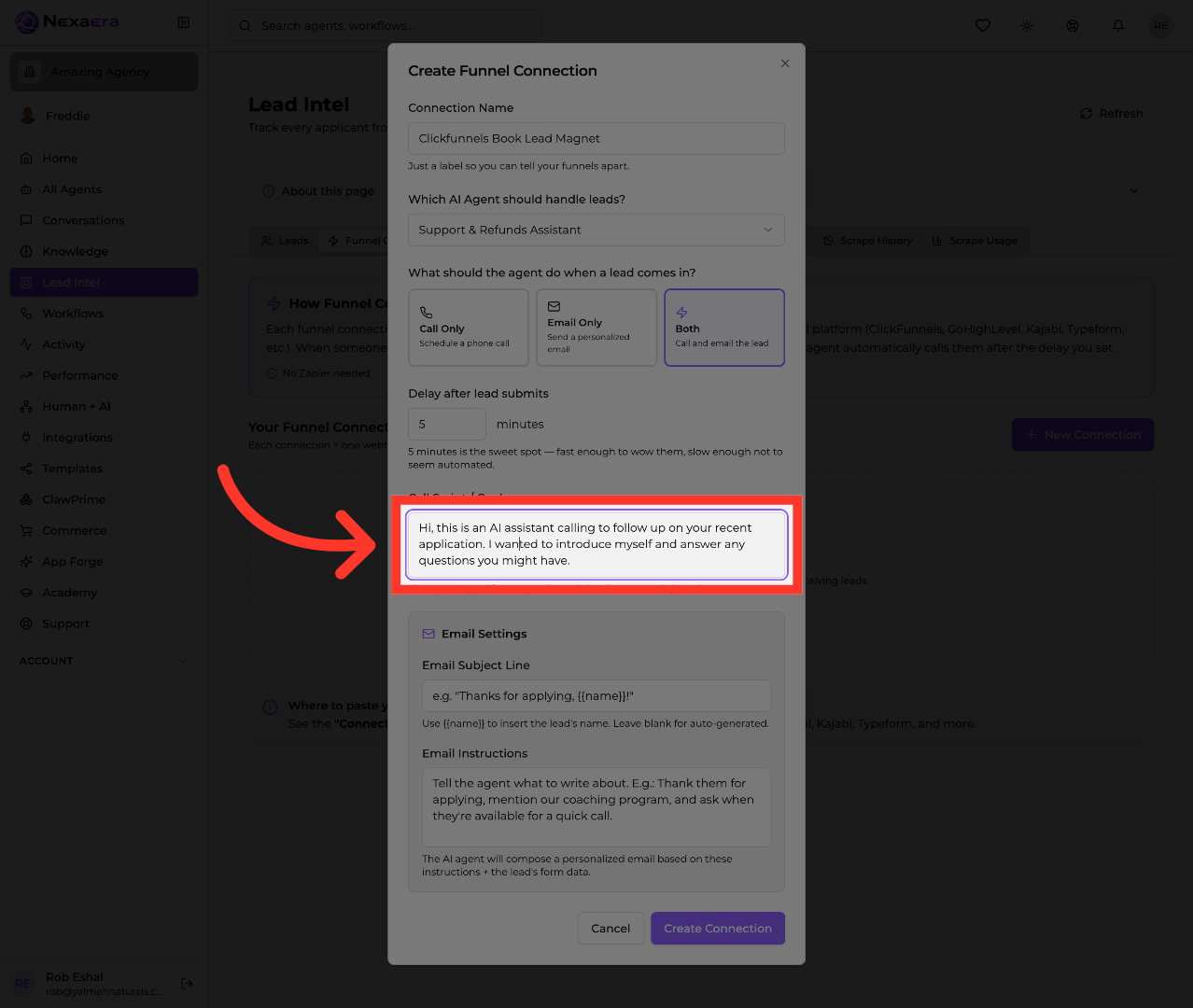The width and height of the screenshot is (1193, 1008).
Task: Select Lead Intel in the sidebar
Action: [104, 283]
